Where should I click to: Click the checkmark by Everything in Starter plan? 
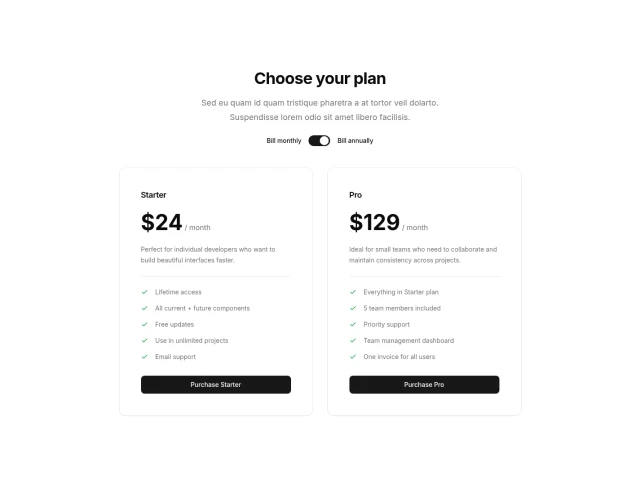[x=353, y=292]
